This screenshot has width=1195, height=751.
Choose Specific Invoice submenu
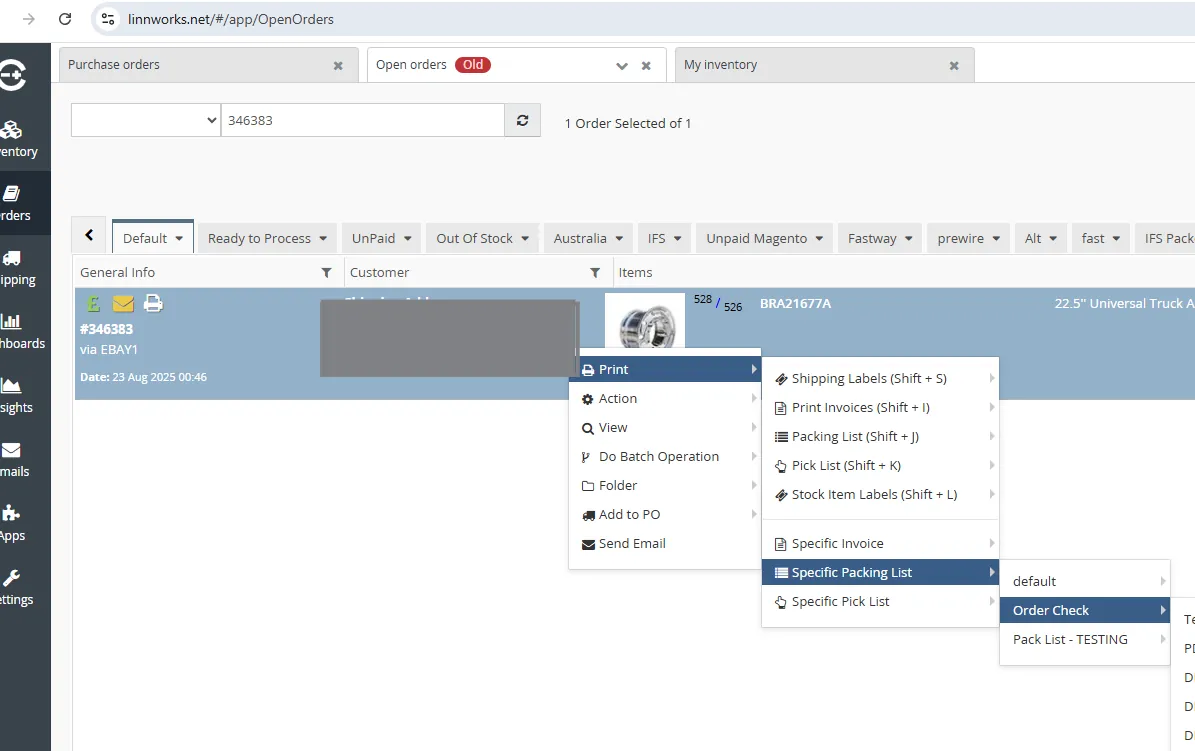point(880,544)
